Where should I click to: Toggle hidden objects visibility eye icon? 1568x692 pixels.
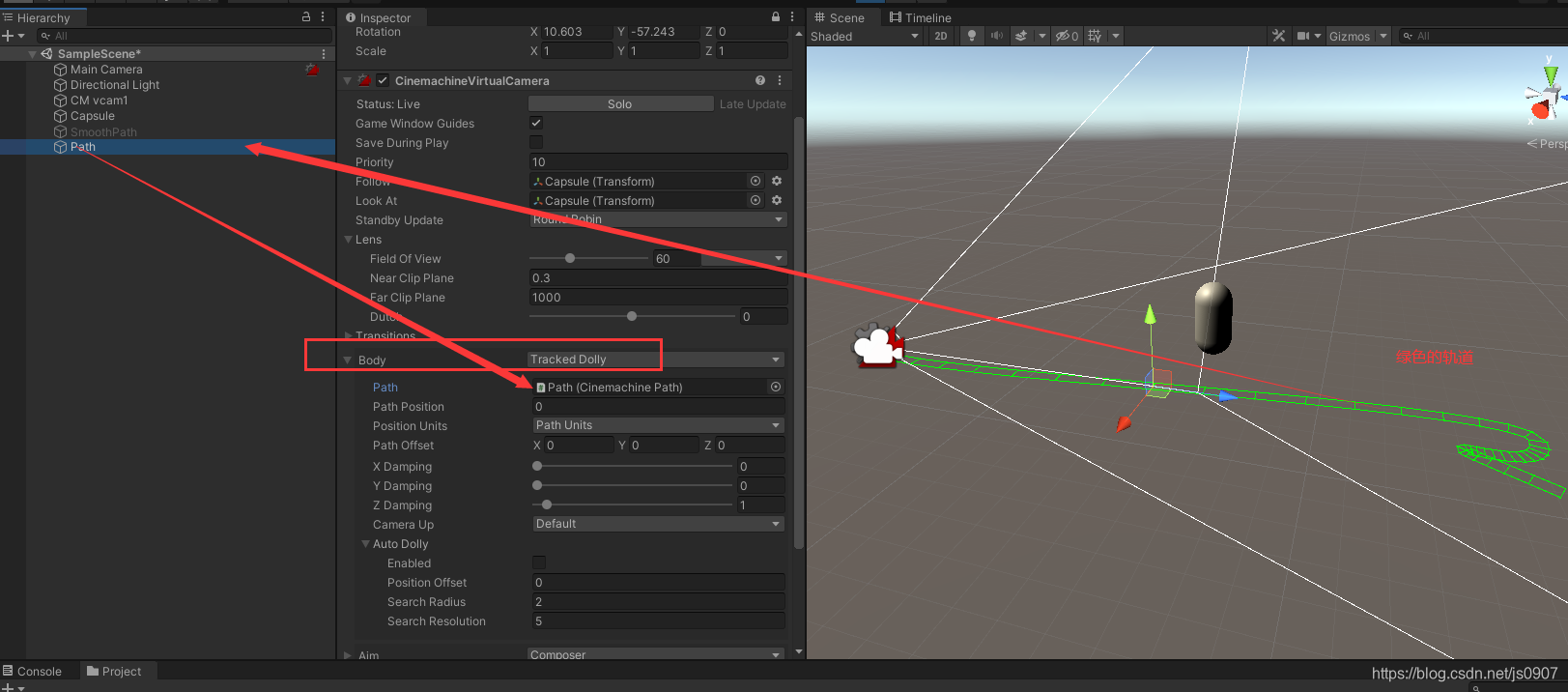click(1067, 36)
